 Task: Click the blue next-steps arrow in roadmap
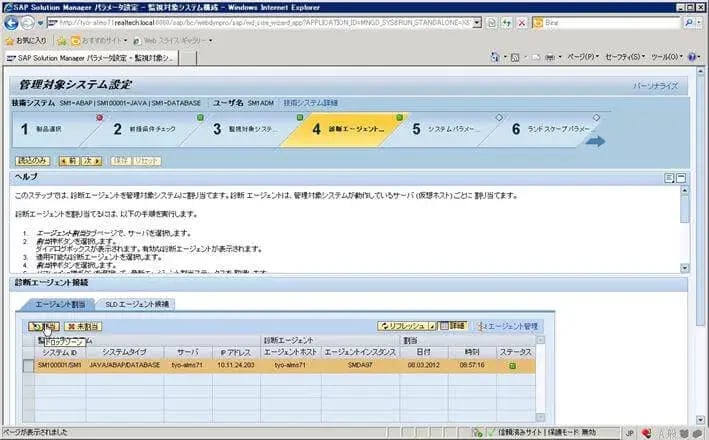tap(595, 141)
